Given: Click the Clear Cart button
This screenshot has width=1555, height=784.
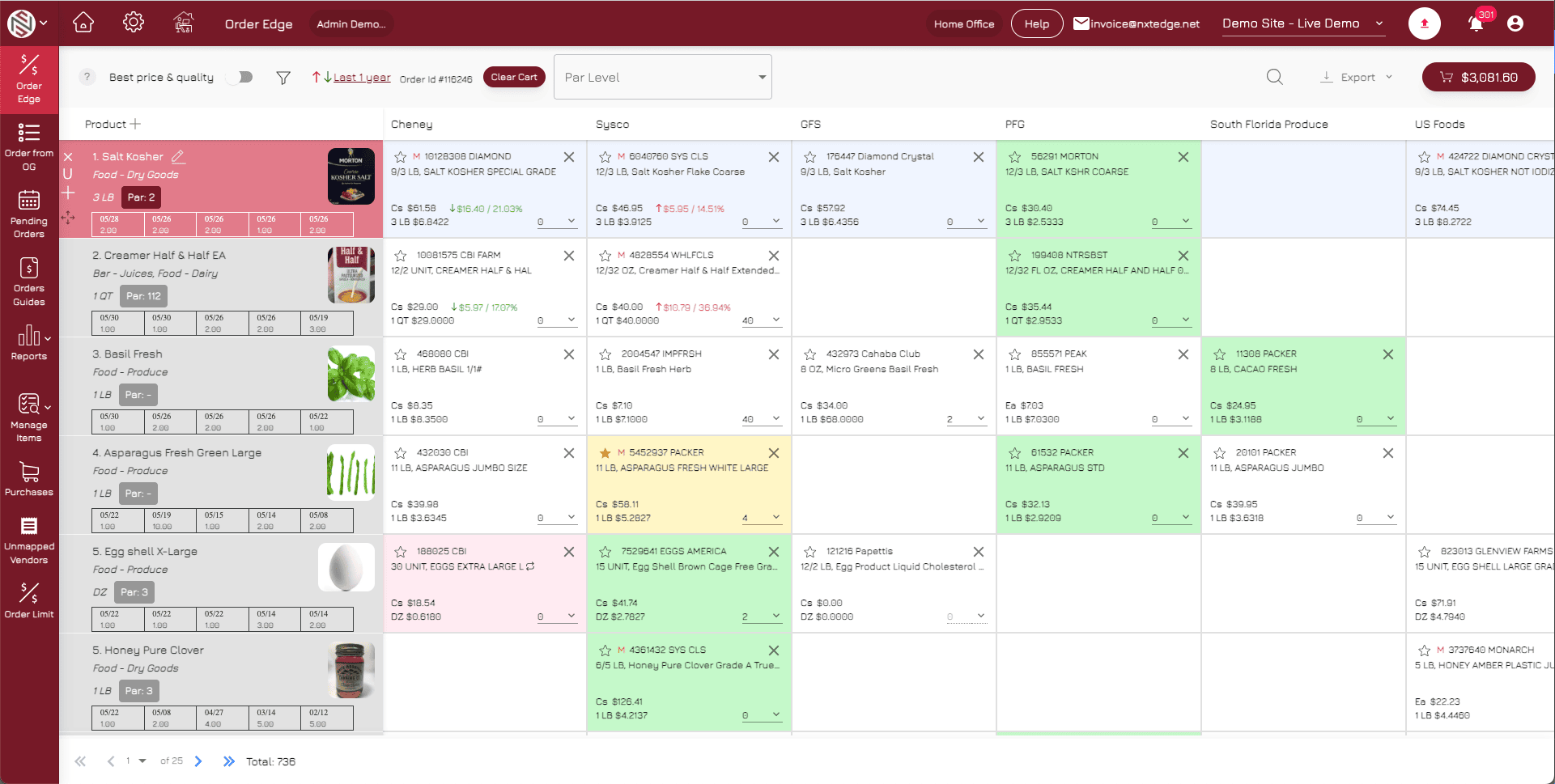Looking at the screenshot, I should (514, 77).
